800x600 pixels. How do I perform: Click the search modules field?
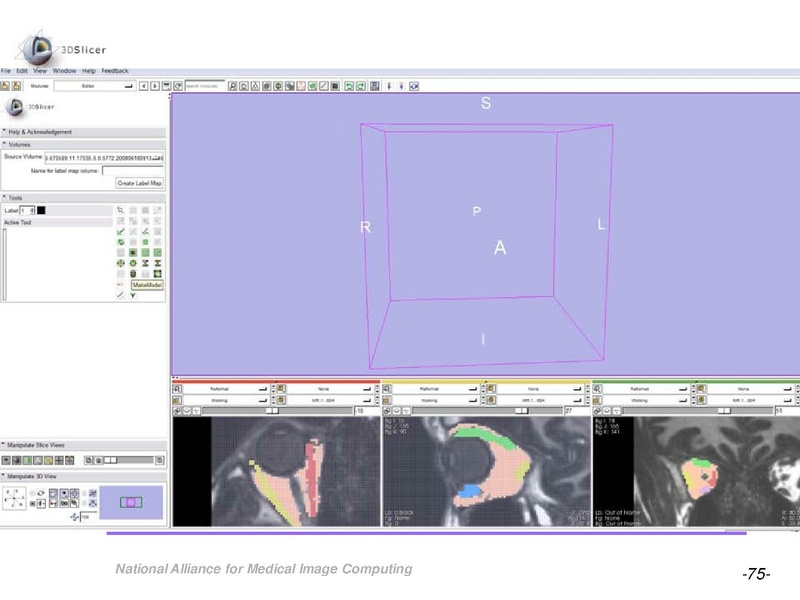[x=205, y=86]
